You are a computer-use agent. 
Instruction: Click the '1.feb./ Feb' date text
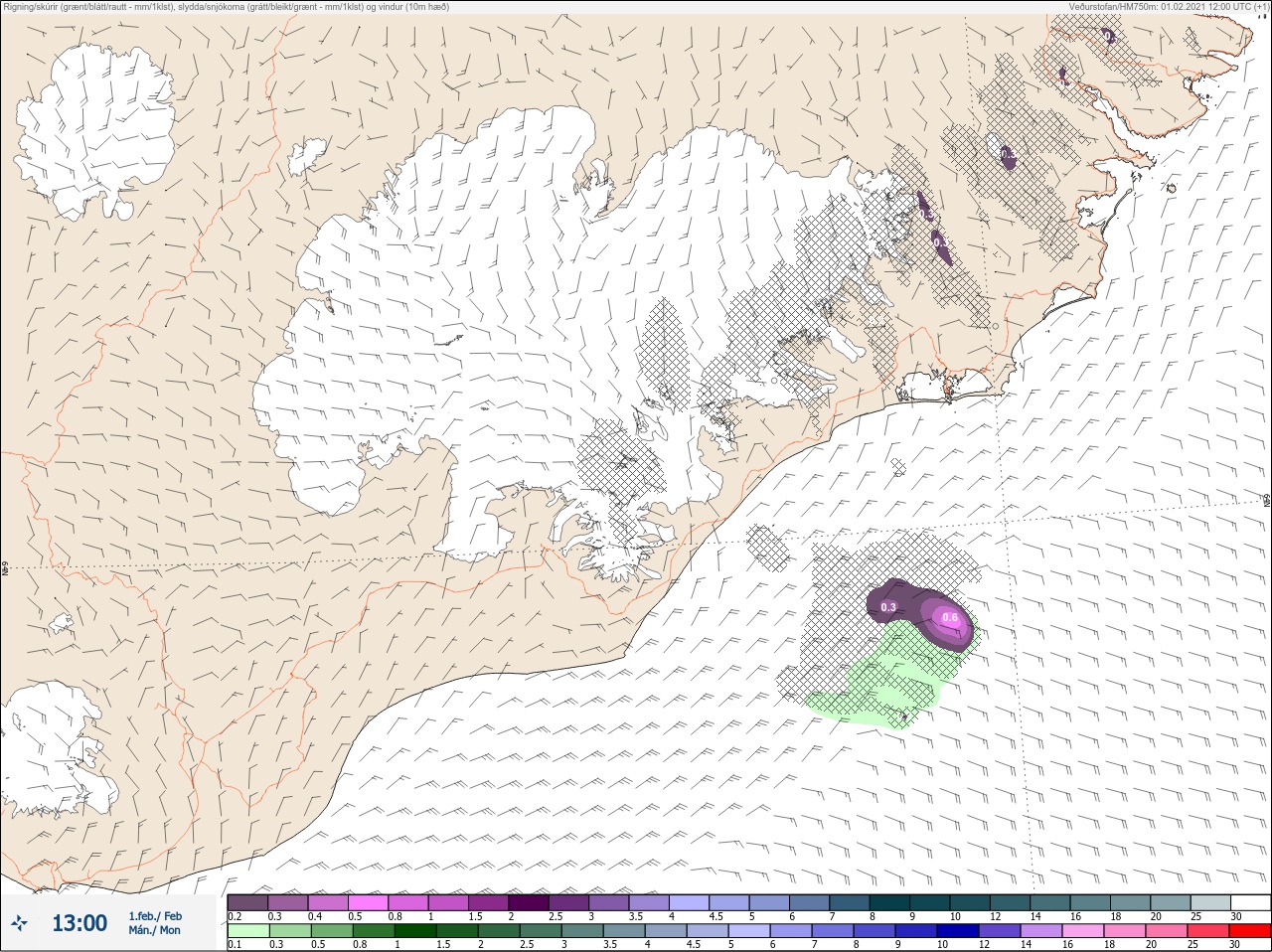pyautogui.click(x=155, y=916)
